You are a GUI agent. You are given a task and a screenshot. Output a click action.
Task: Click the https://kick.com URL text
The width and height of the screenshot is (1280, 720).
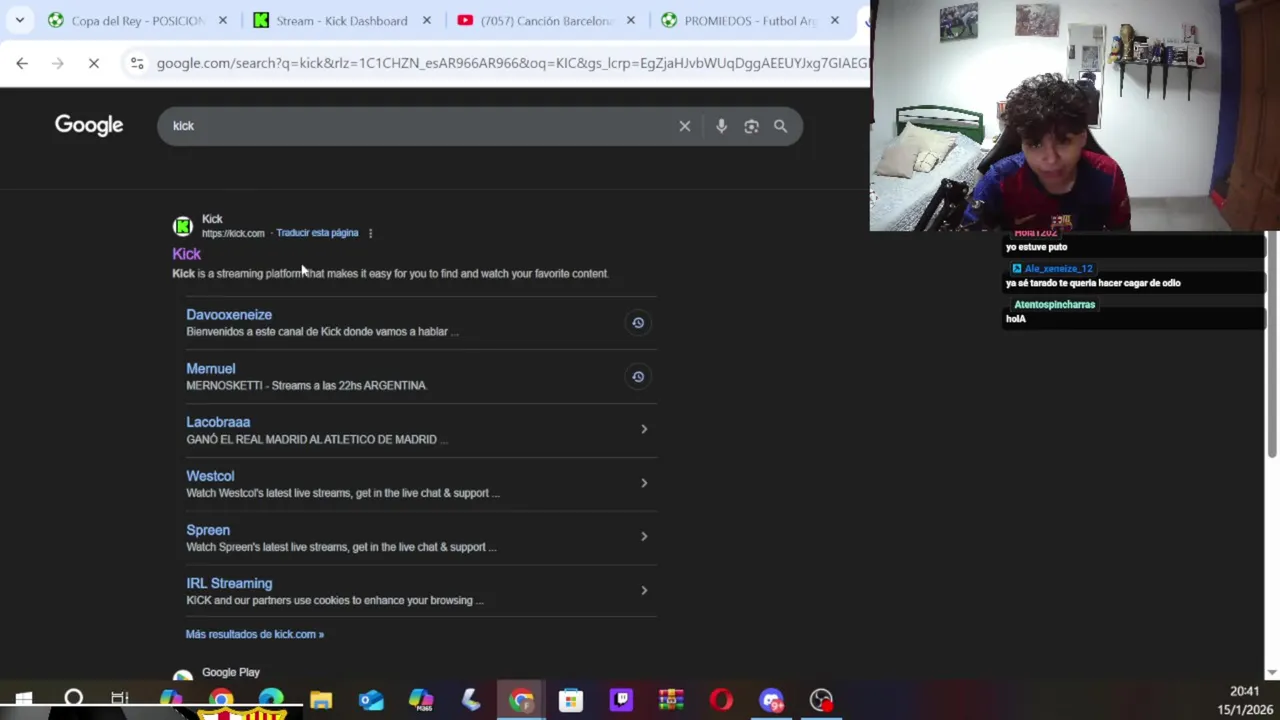(x=233, y=233)
